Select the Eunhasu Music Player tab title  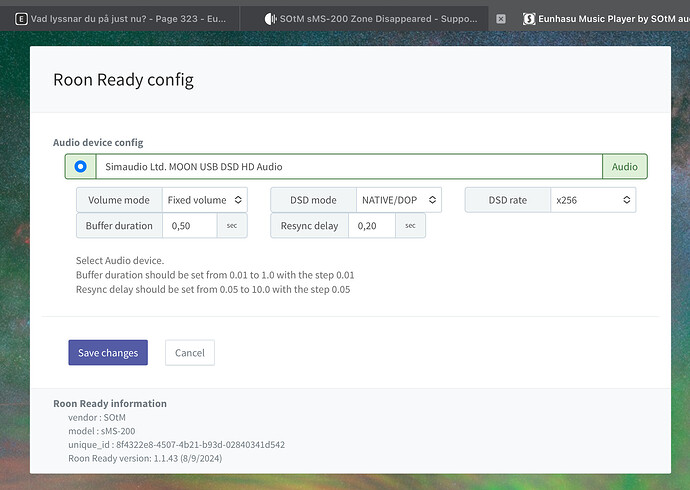click(x=612, y=18)
